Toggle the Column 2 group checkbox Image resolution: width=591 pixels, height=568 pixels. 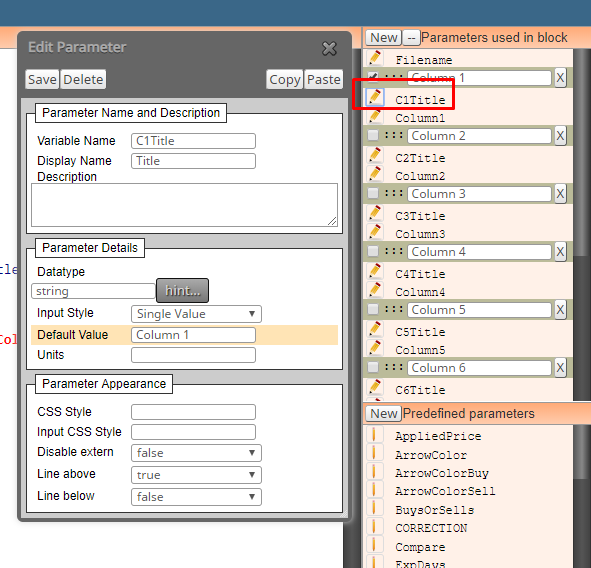pos(373,135)
